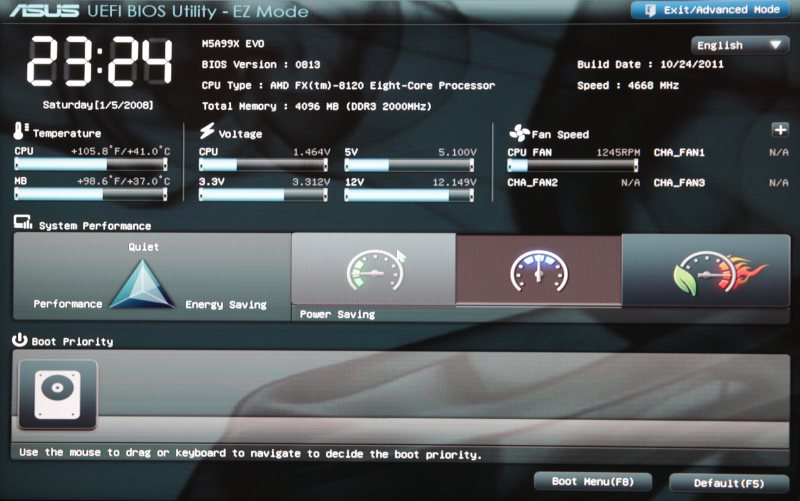Click the 3.3V voltage bar
The width and height of the screenshot is (800, 501).
click(263, 195)
